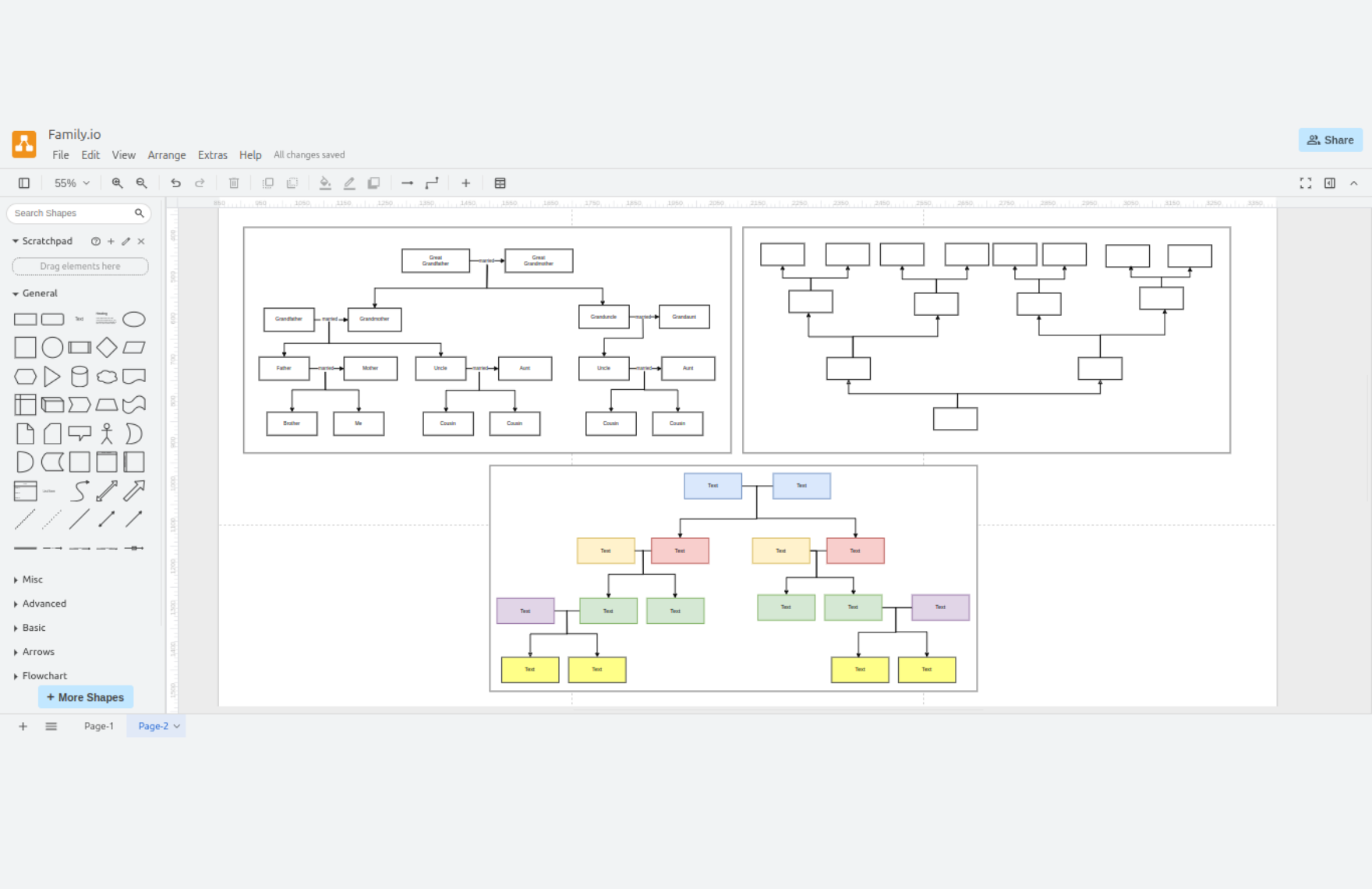Switch to Page-1 tab
The width and height of the screenshot is (1372, 889).
[99, 726]
